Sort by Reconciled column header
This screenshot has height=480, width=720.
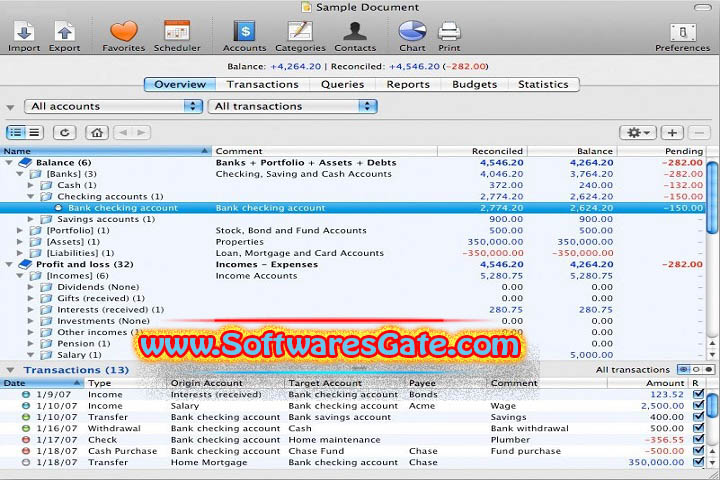pyautogui.click(x=482, y=151)
